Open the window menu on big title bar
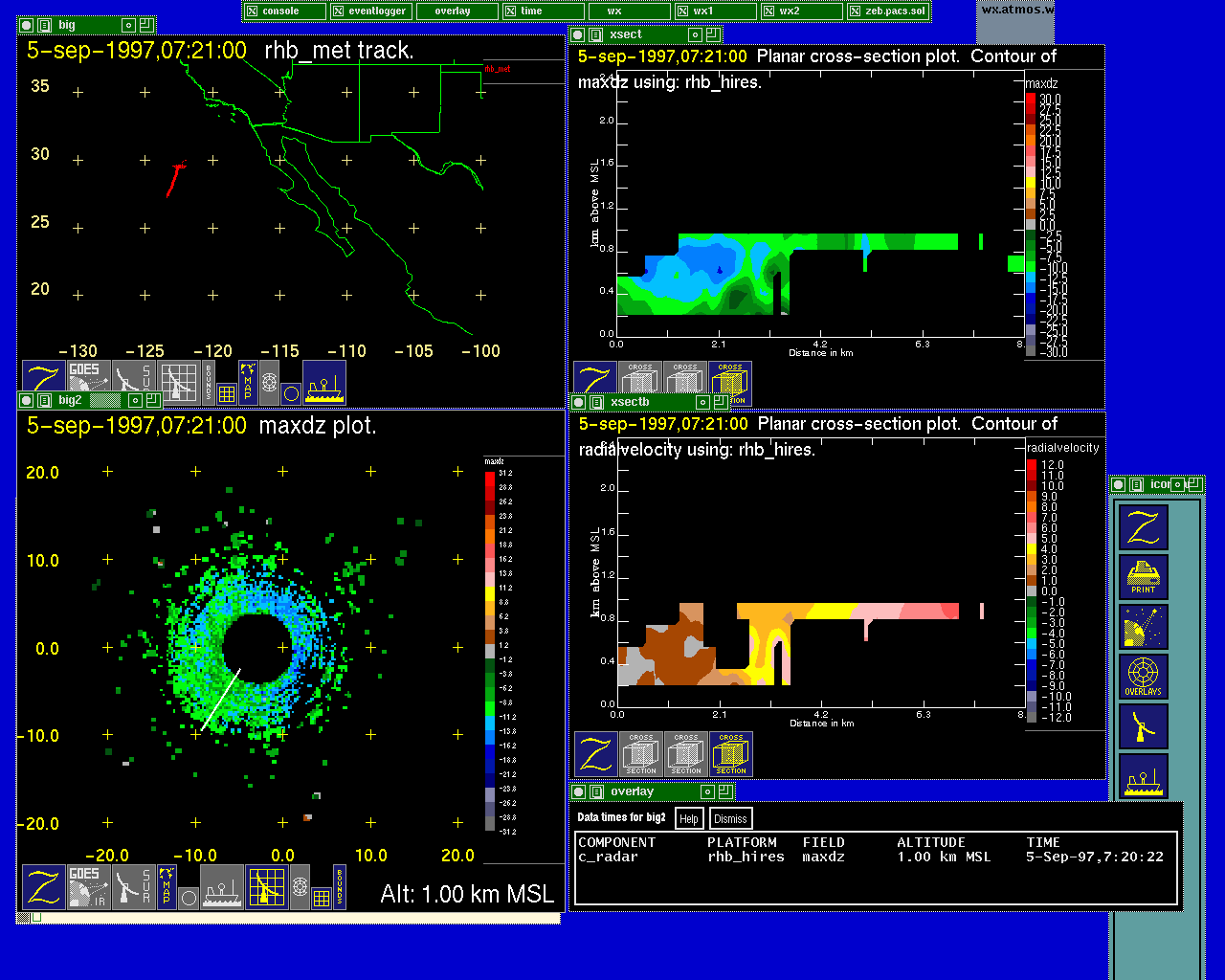The image size is (1225, 980). 44,25
